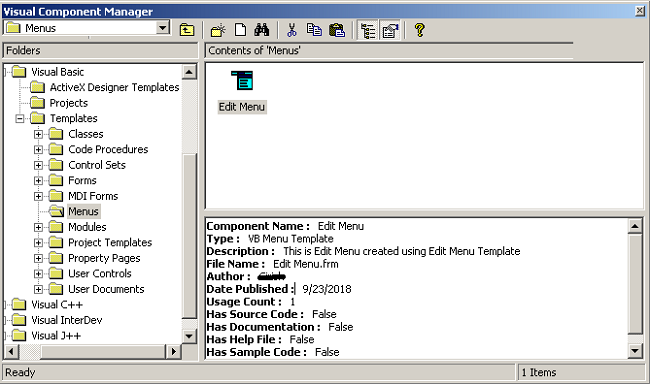This screenshot has height=384, width=650.
Task: Click the Publish New Component page icon
Action: [240, 30]
